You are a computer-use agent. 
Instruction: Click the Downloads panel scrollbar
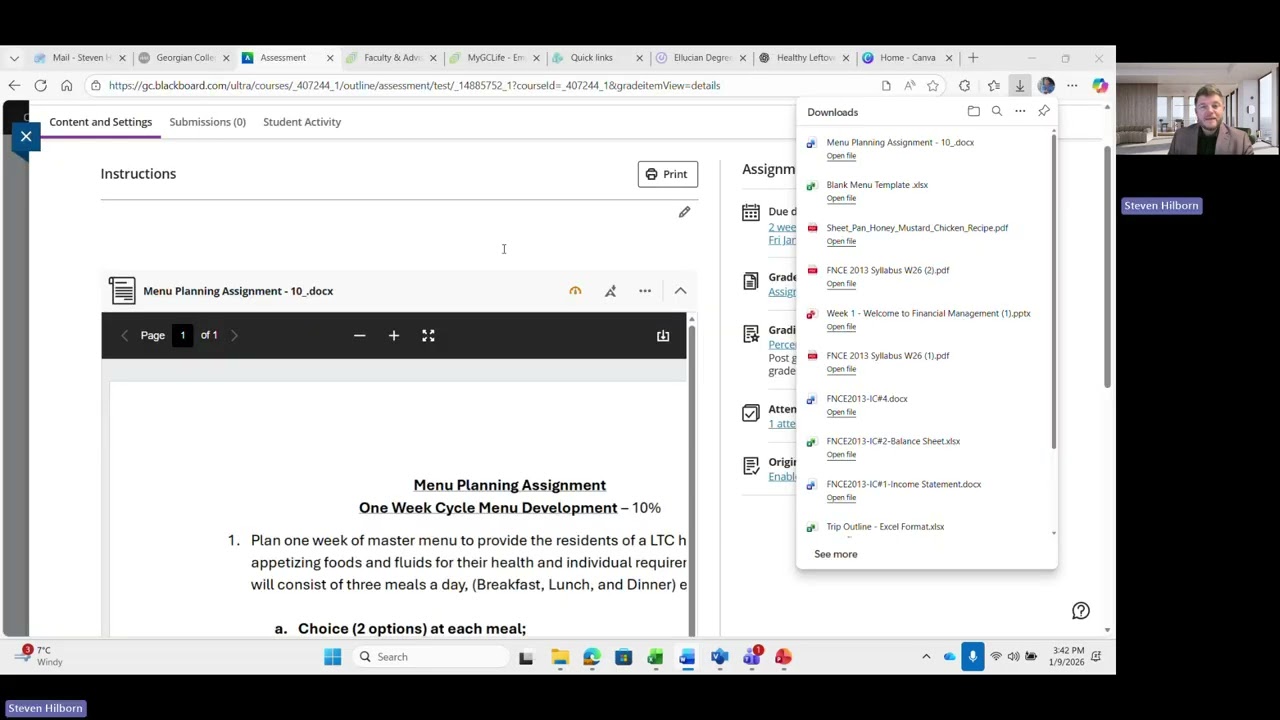point(1053,290)
